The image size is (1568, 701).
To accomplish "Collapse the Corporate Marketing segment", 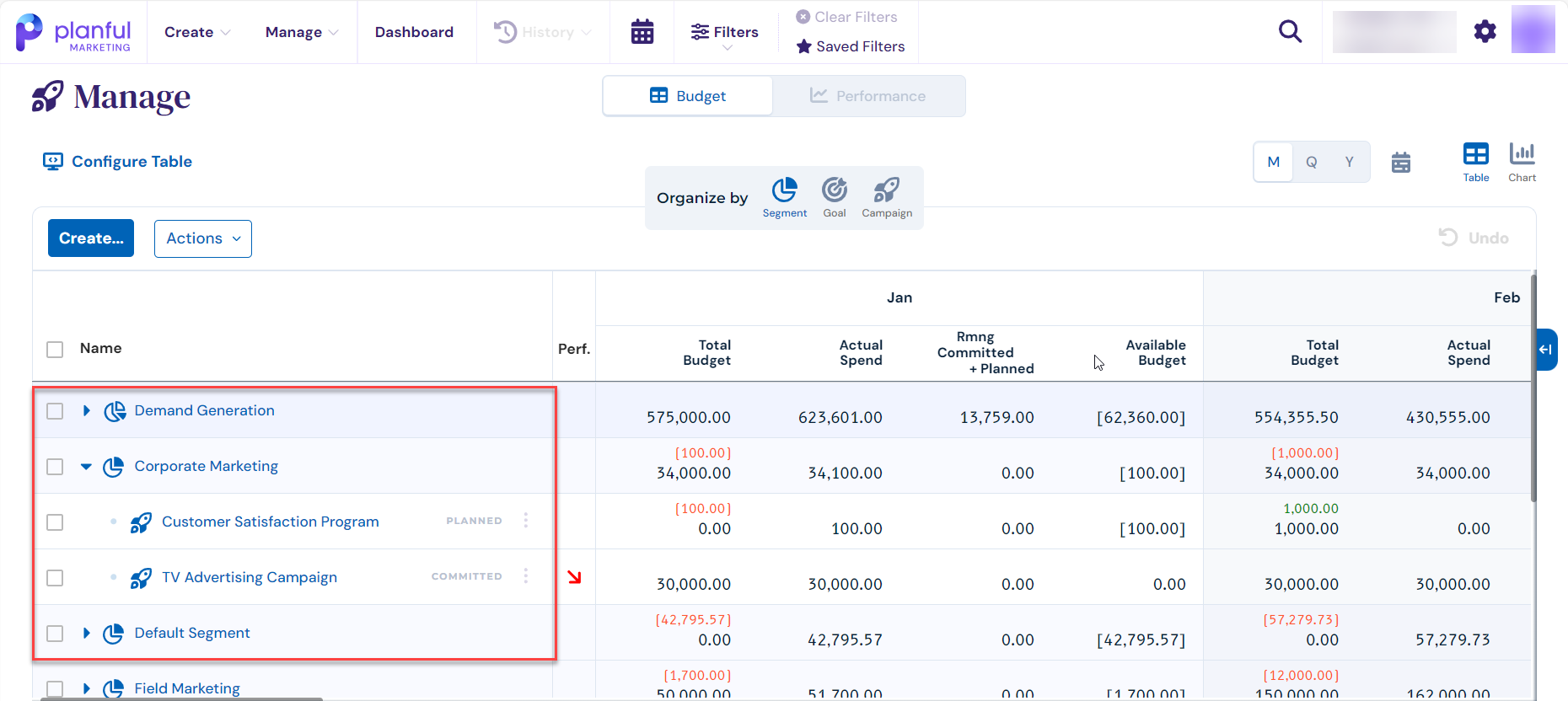I will coord(86,466).
